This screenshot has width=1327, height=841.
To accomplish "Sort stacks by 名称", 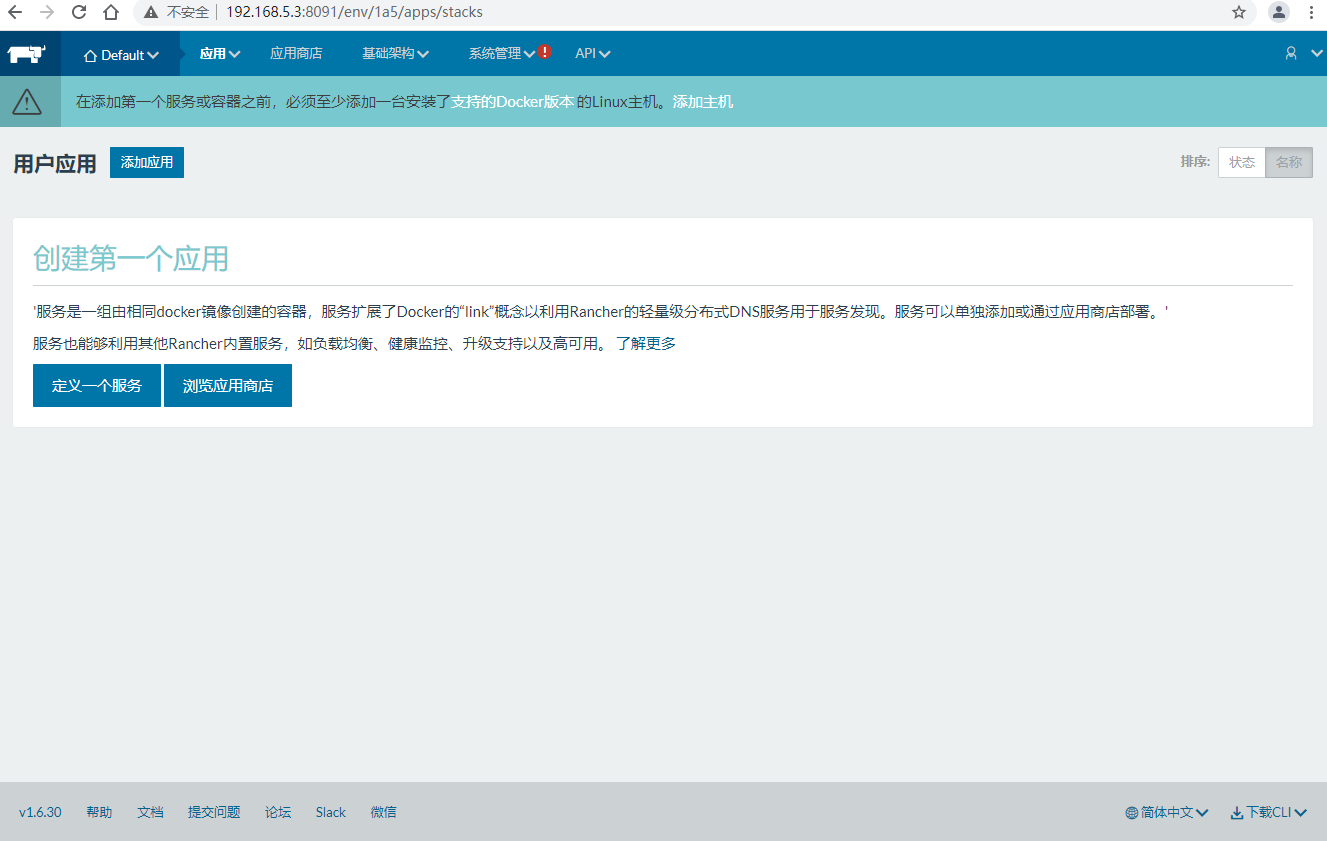I will pyautogui.click(x=1289, y=162).
